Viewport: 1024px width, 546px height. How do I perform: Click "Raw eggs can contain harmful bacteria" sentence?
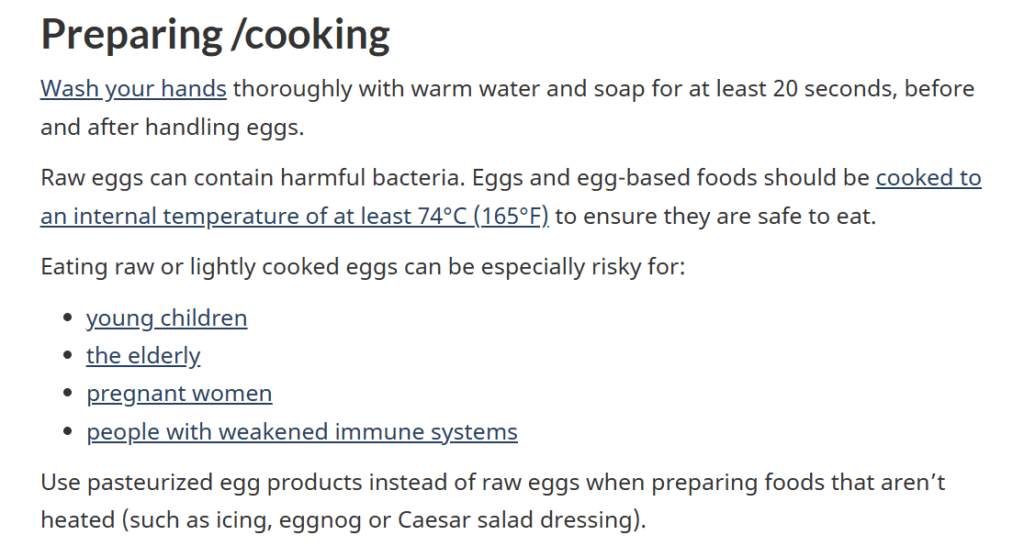[253, 178]
